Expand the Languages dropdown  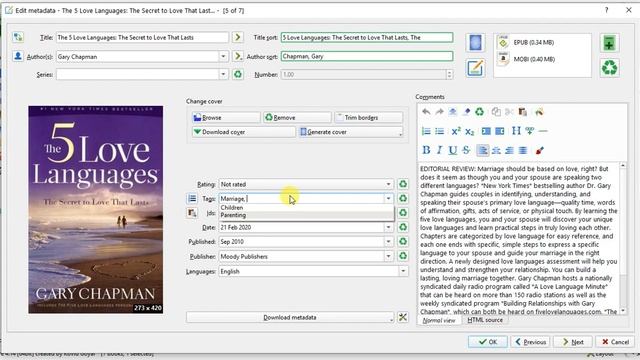tap(403, 271)
